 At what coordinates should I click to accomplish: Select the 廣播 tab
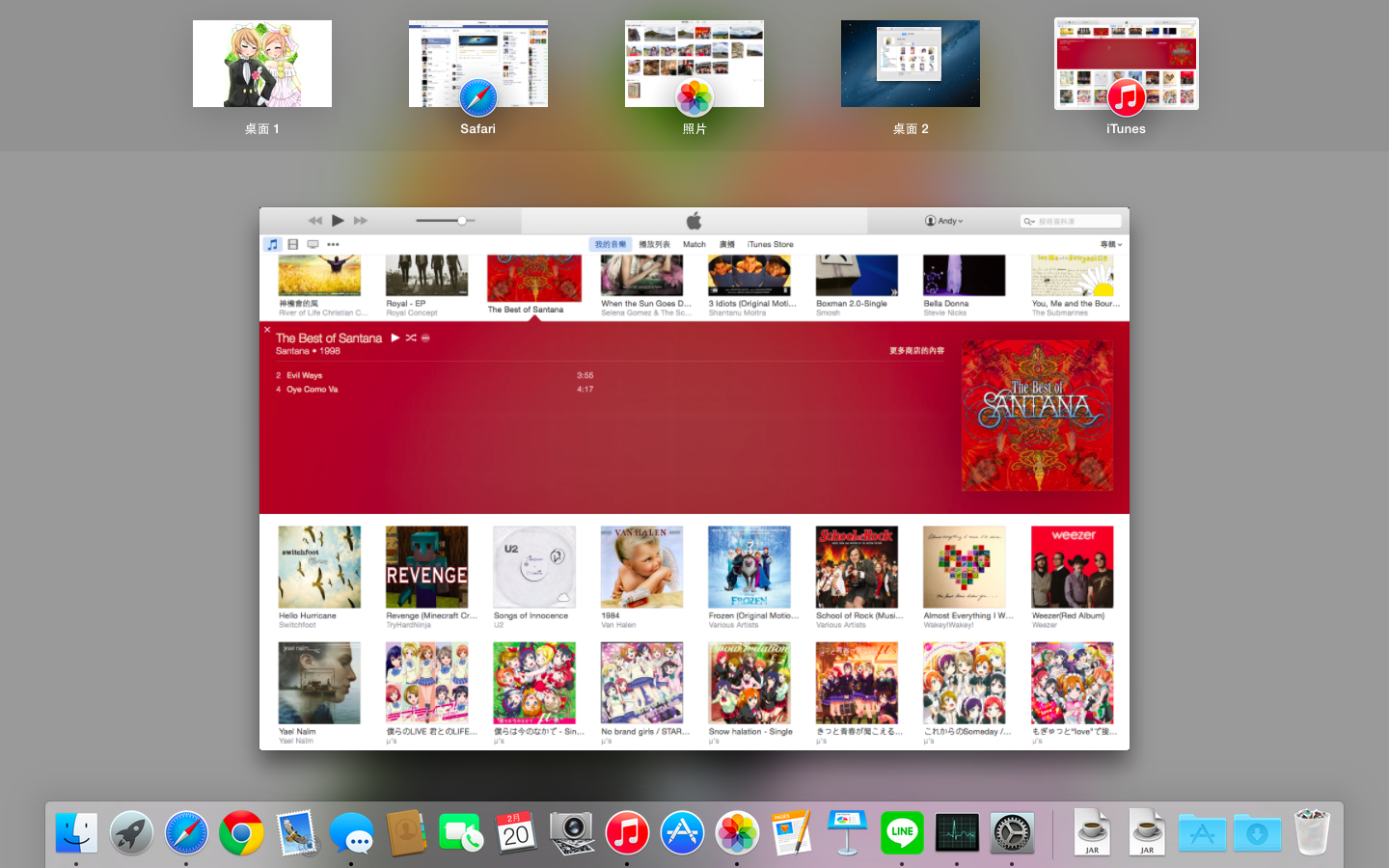727,244
